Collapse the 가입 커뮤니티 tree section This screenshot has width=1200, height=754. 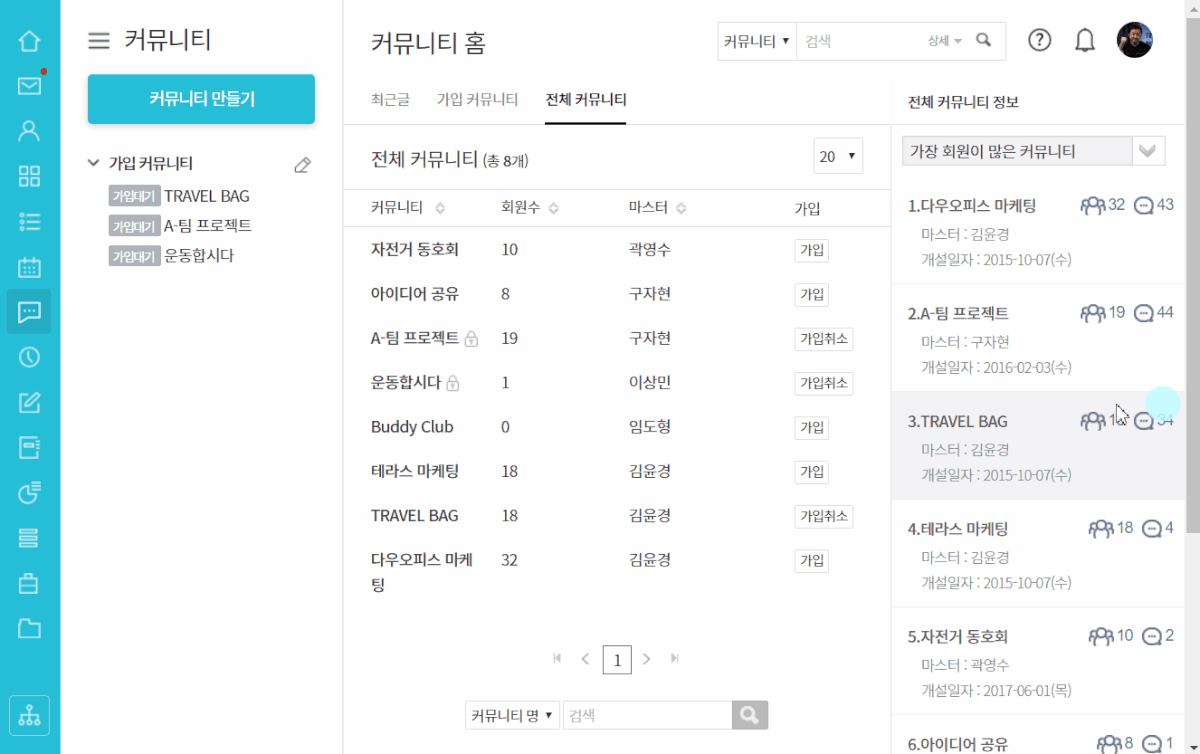click(94, 162)
